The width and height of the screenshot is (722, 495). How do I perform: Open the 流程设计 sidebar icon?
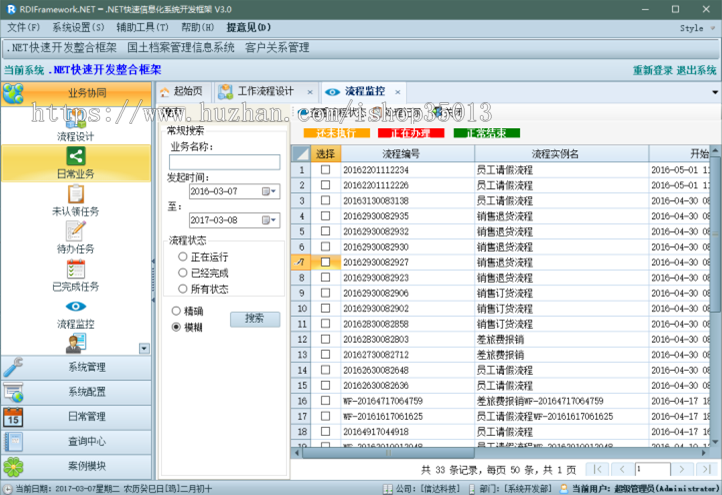coord(76,119)
